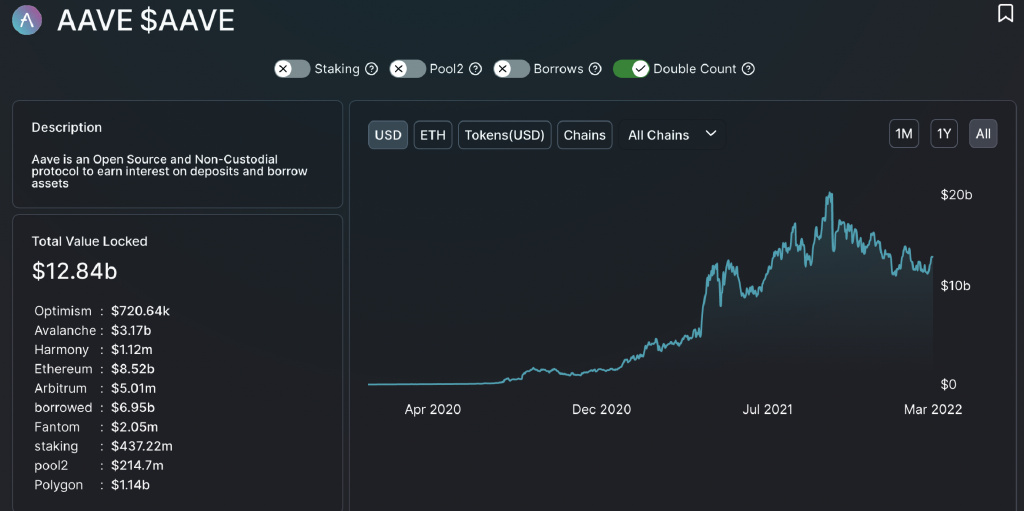Screen dimensions: 1024x511
Task: Disable the Double Count toggle
Action: coord(631,69)
